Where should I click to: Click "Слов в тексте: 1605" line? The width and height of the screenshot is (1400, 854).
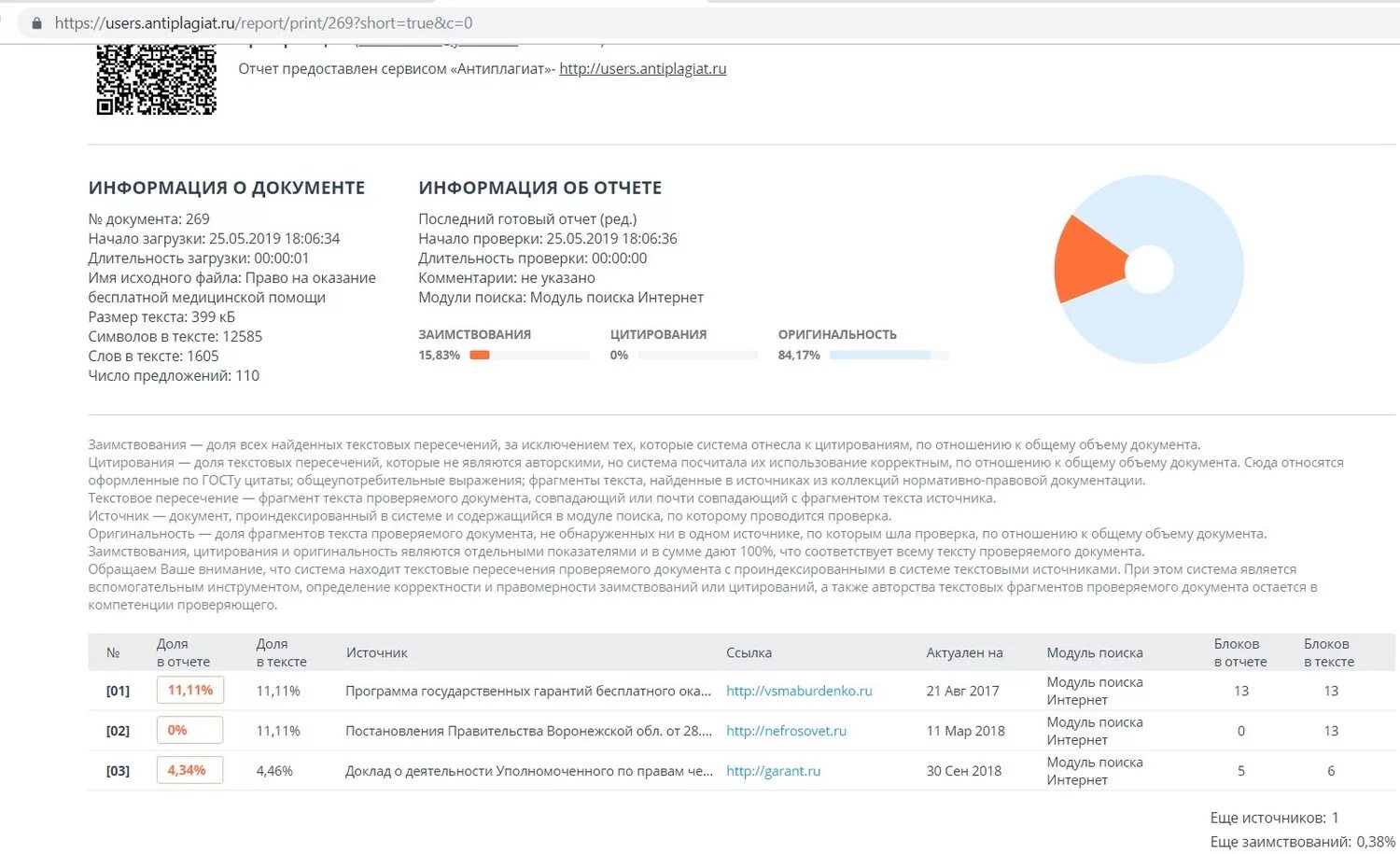point(154,357)
